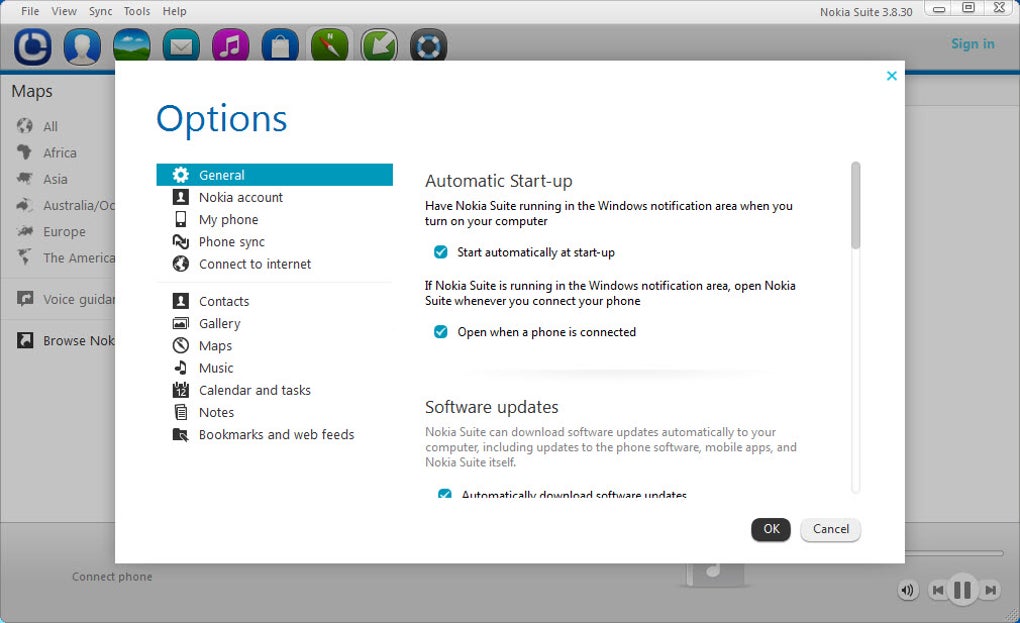Click the picture icon beside Gallery
Screen dimensions: 1020x623
180,323
